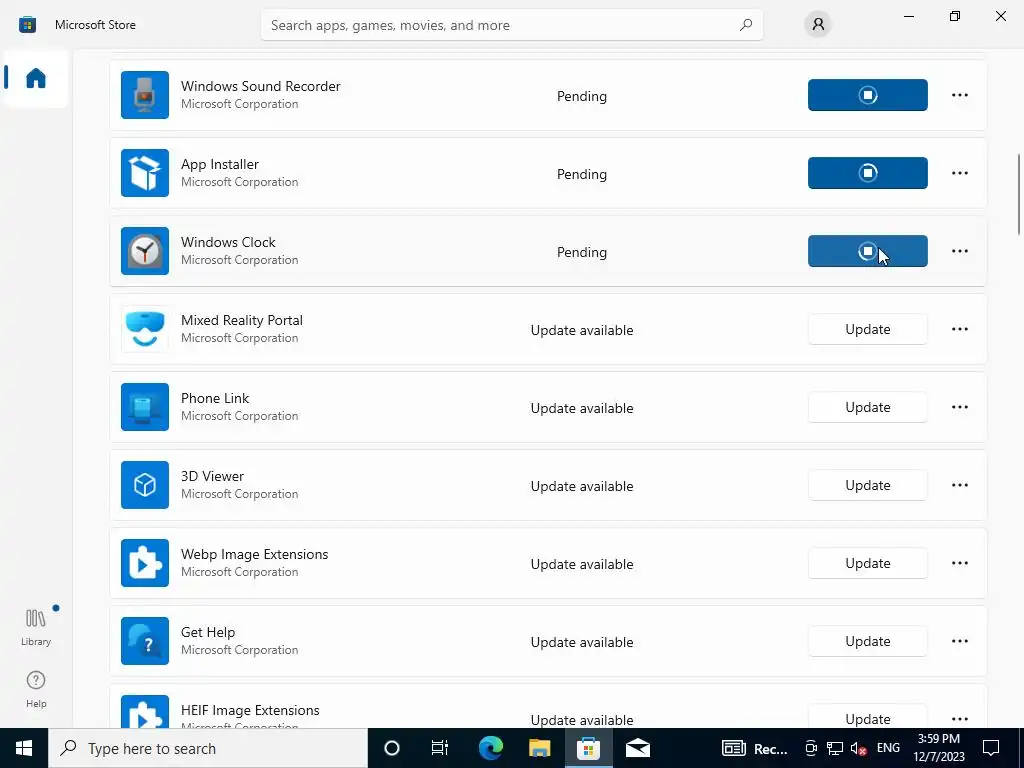Image resolution: width=1024 pixels, height=768 pixels.
Task: Update Mixed Reality Portal
Action: click(x=867, y=329)
